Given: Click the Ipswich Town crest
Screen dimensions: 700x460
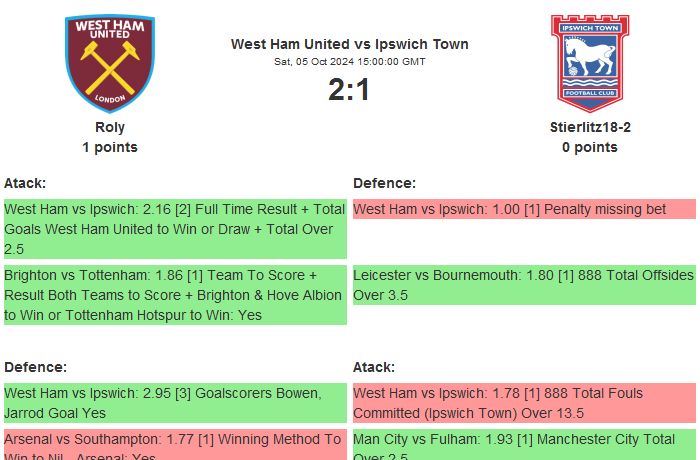Looking at the screenshot, I should point(589,62).
